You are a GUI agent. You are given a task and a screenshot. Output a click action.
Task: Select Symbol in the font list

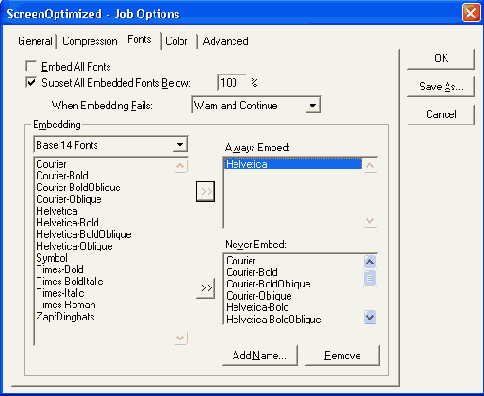tap(52, 258)
